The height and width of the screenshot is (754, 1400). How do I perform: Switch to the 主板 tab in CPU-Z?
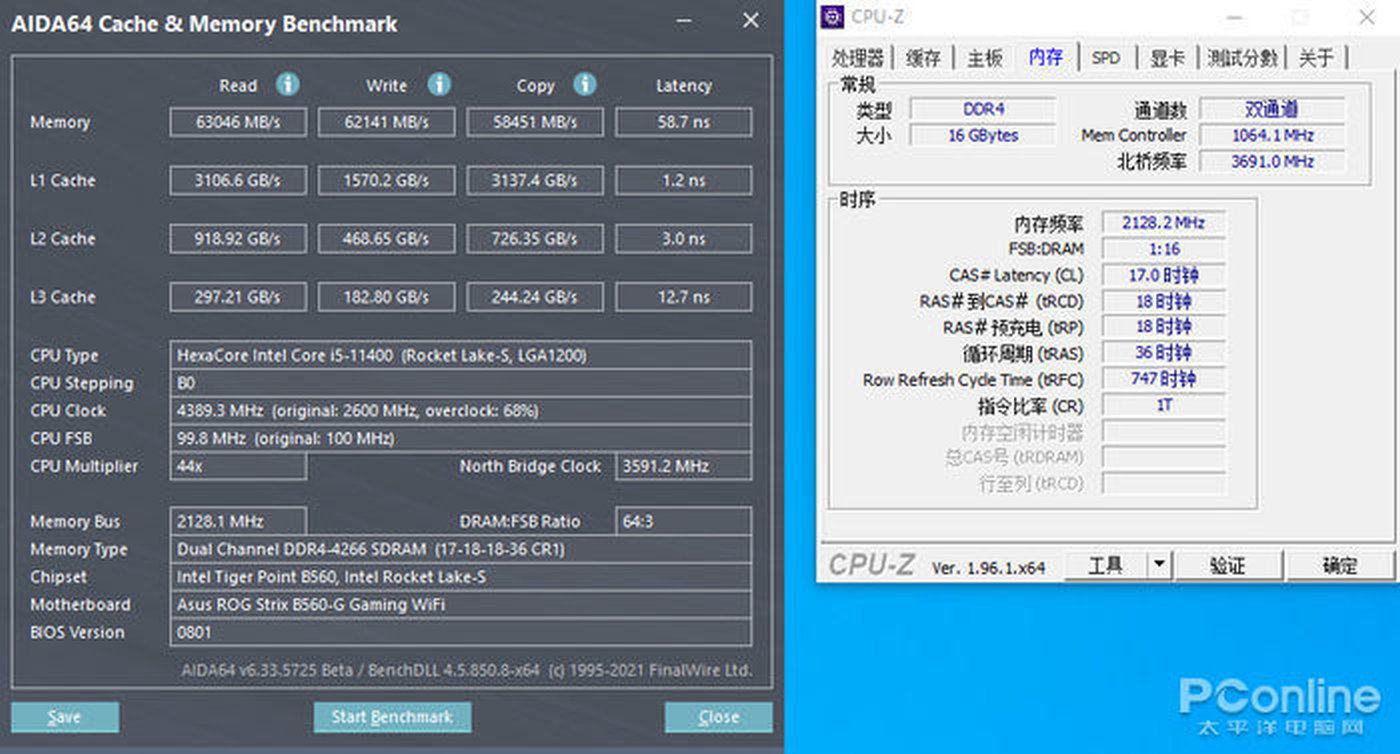click(984, 58)
